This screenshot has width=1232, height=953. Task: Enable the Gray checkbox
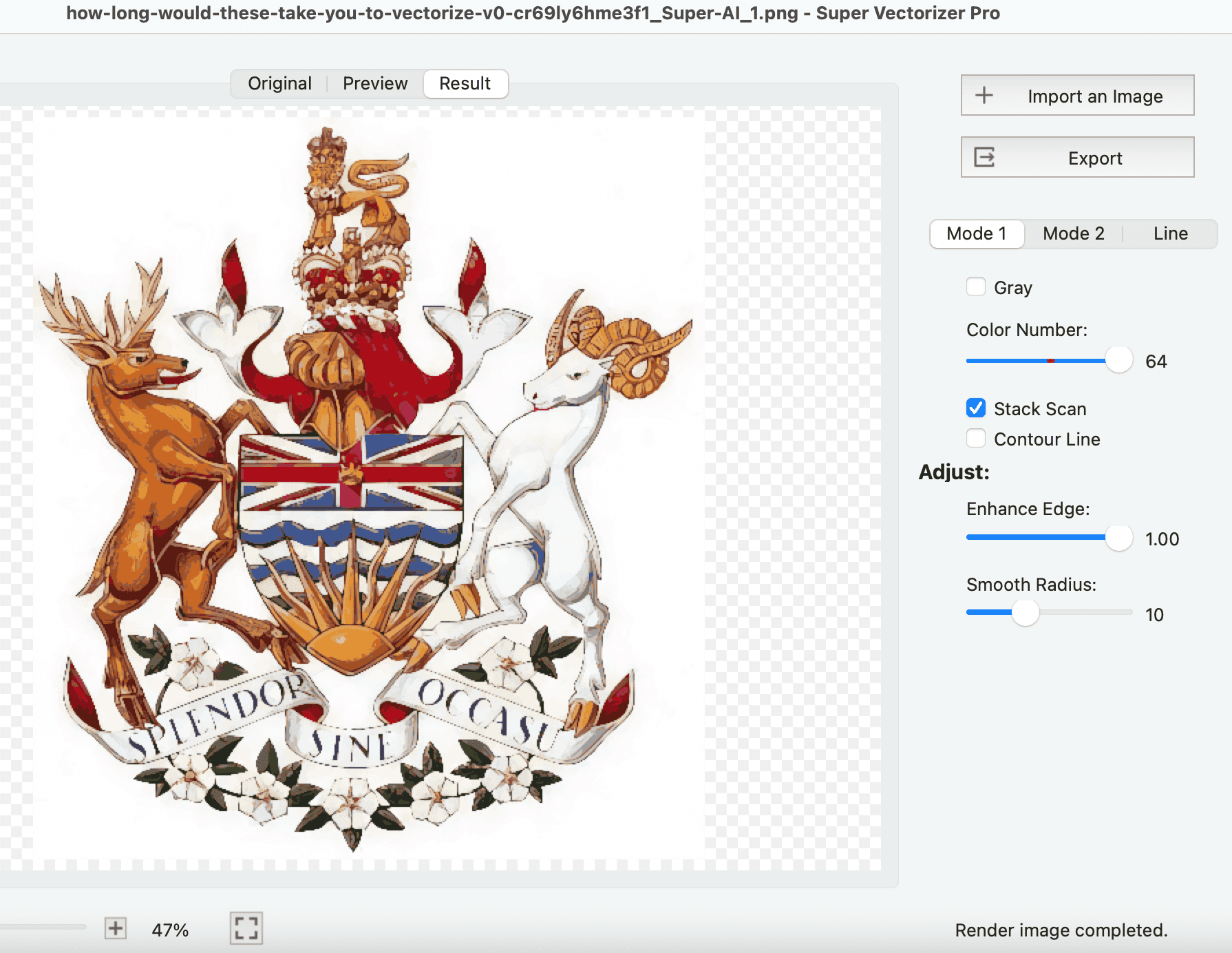976,286
